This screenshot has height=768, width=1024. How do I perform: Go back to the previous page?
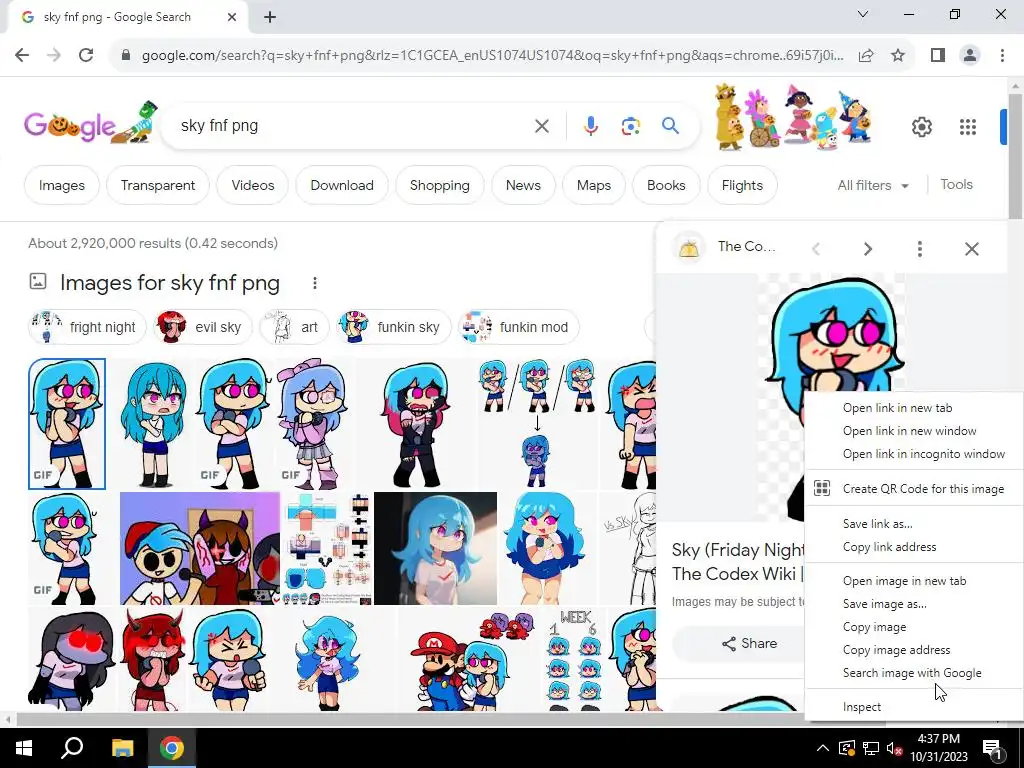pyautogui.click(x=22, y=56)
